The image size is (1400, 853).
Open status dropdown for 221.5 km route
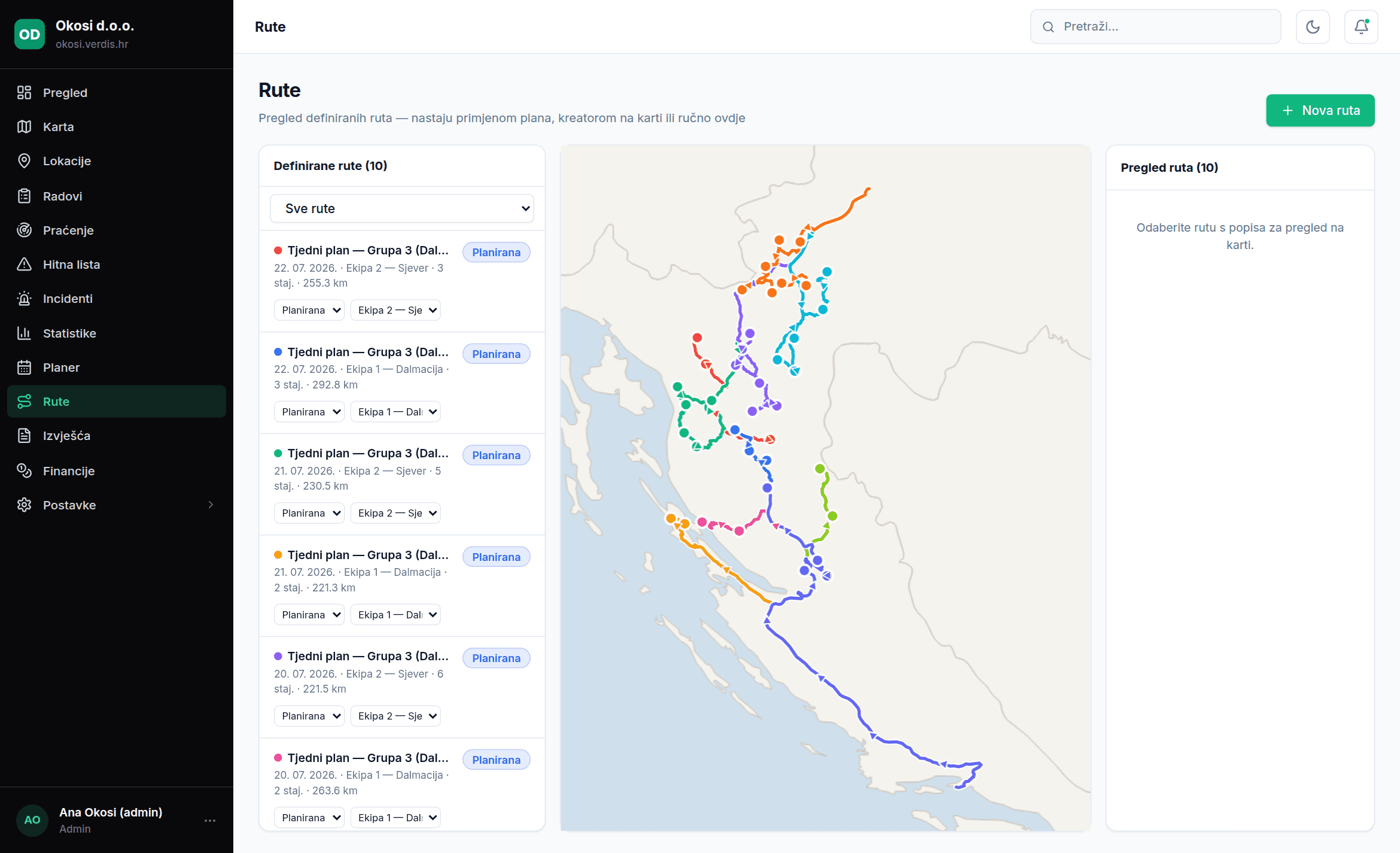tap(309, 716)
